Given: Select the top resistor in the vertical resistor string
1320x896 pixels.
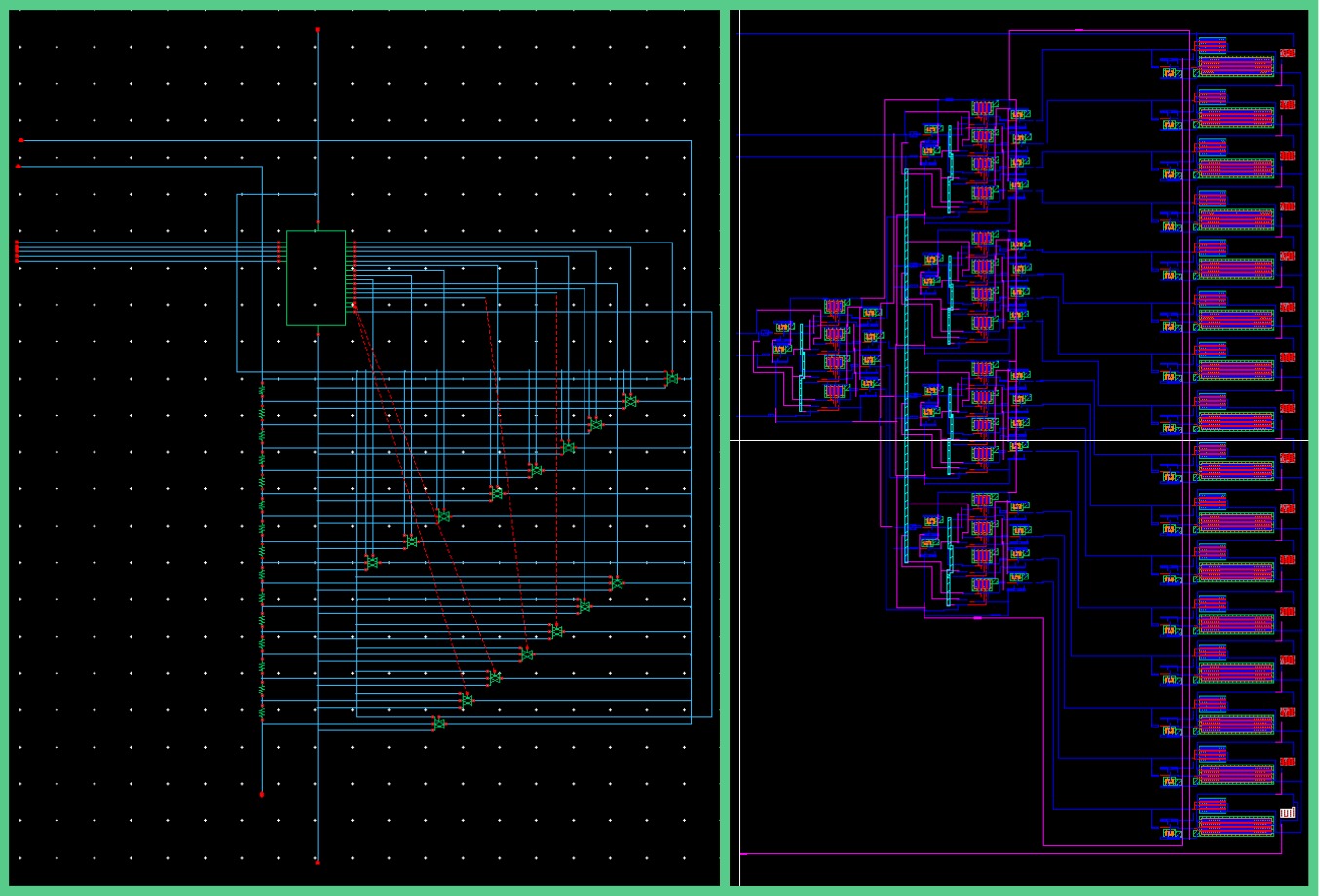Looking at the screenshot, I should (262, 391).
